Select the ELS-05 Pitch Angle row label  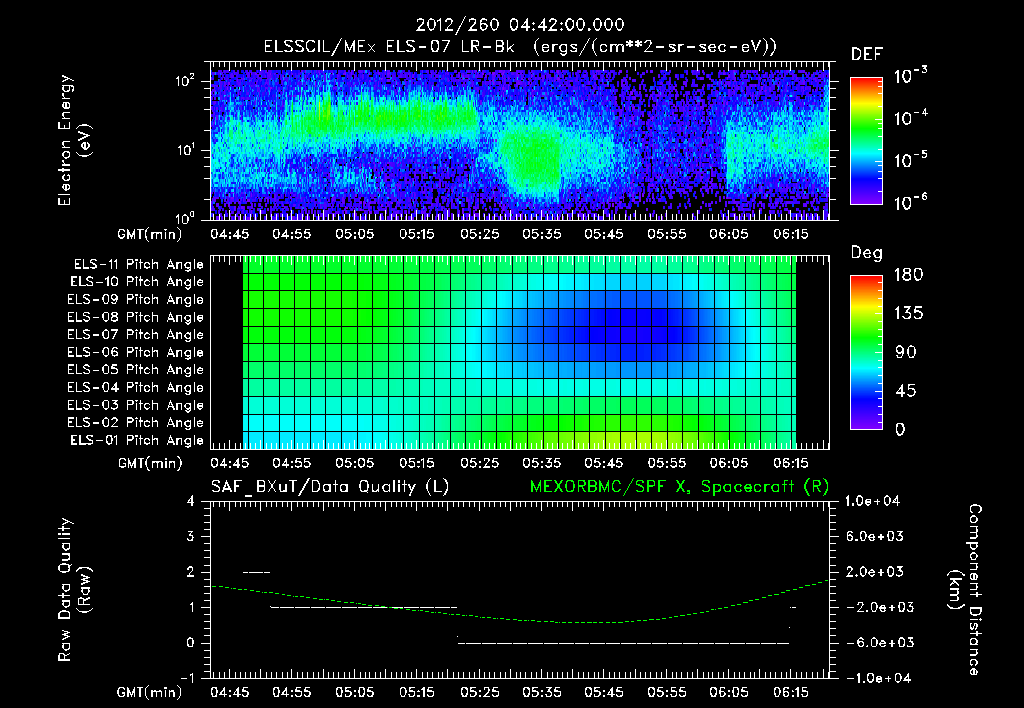(x=135, y=370)
